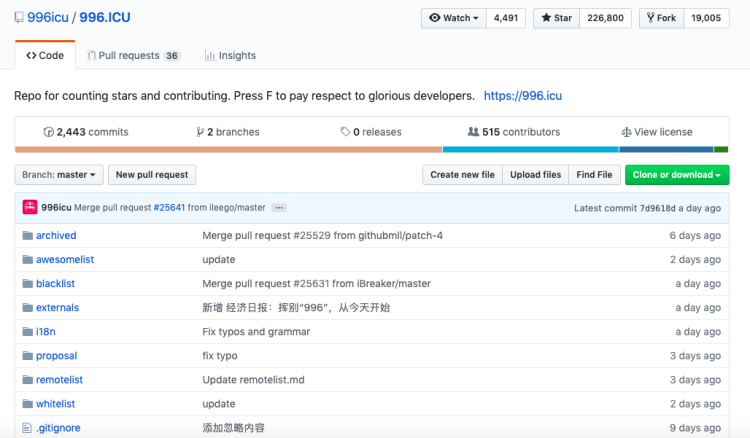
Task: Click Create new file button
Action: pos(463,175)
